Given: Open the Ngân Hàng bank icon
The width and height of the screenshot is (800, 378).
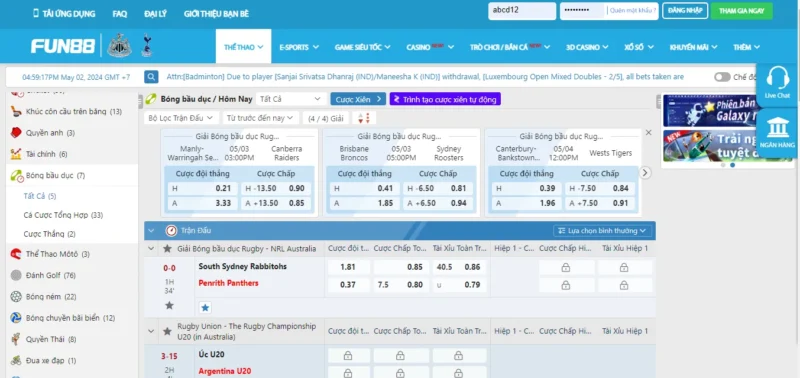Looking at the screenshot, I should 777,128.
